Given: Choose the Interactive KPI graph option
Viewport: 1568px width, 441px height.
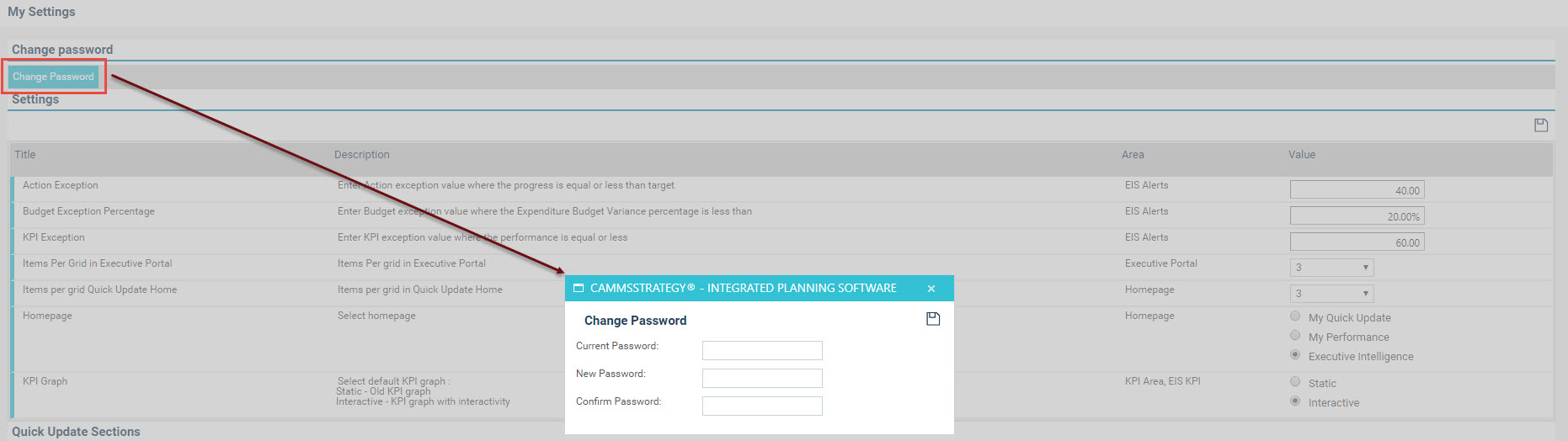Looking at the screenshot, I should 1295,401.
